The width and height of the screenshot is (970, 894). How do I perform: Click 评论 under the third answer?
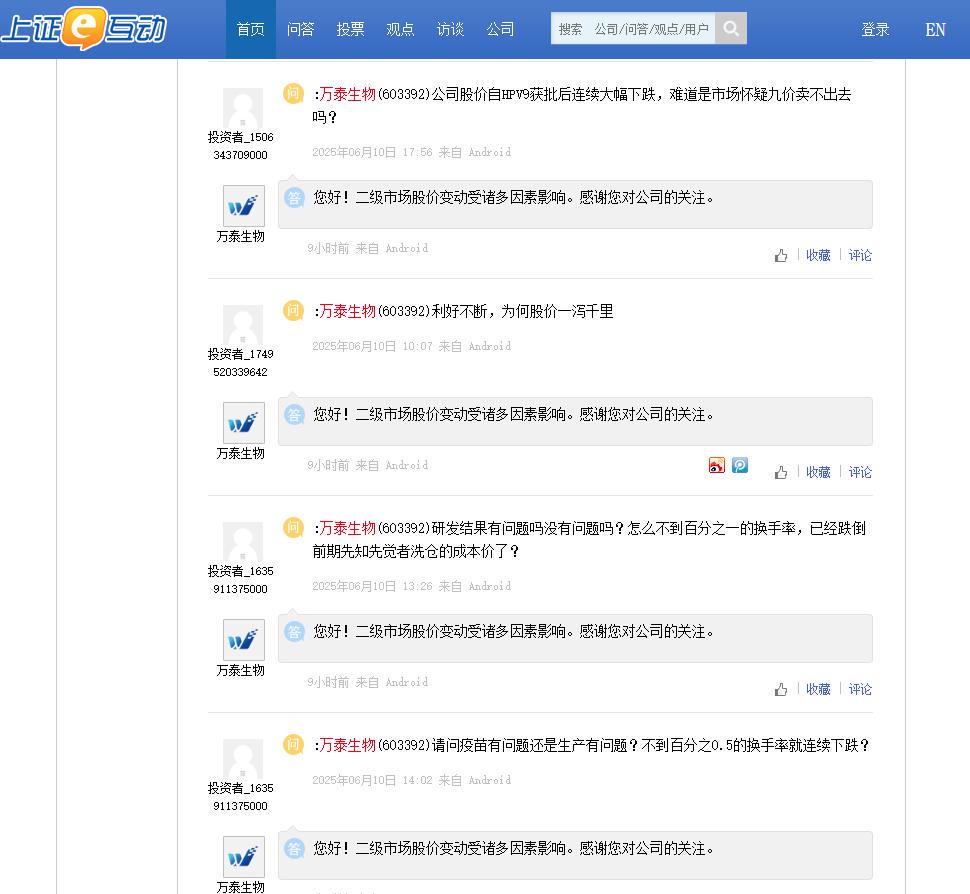[860, 689]
